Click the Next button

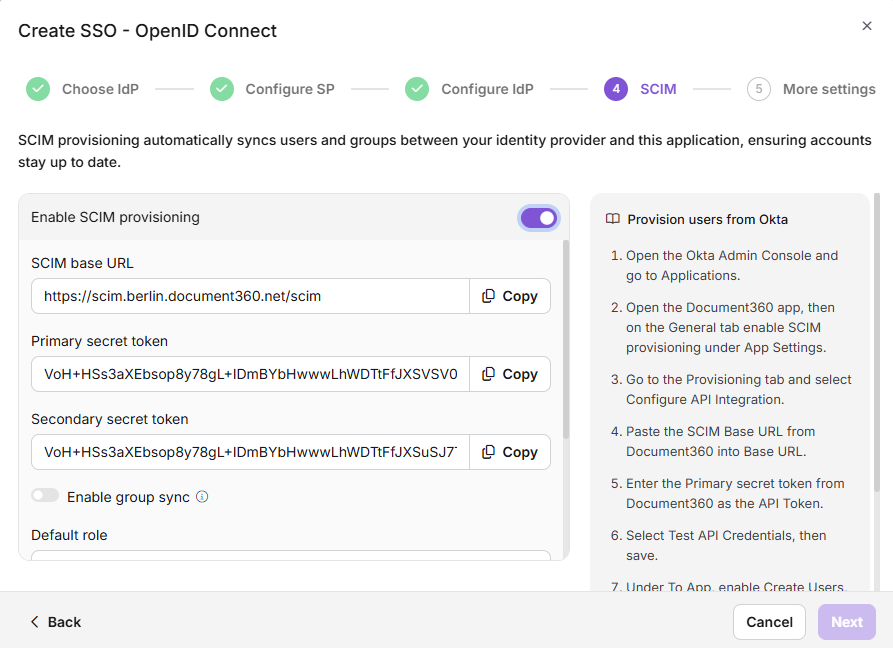click(846, 622)
